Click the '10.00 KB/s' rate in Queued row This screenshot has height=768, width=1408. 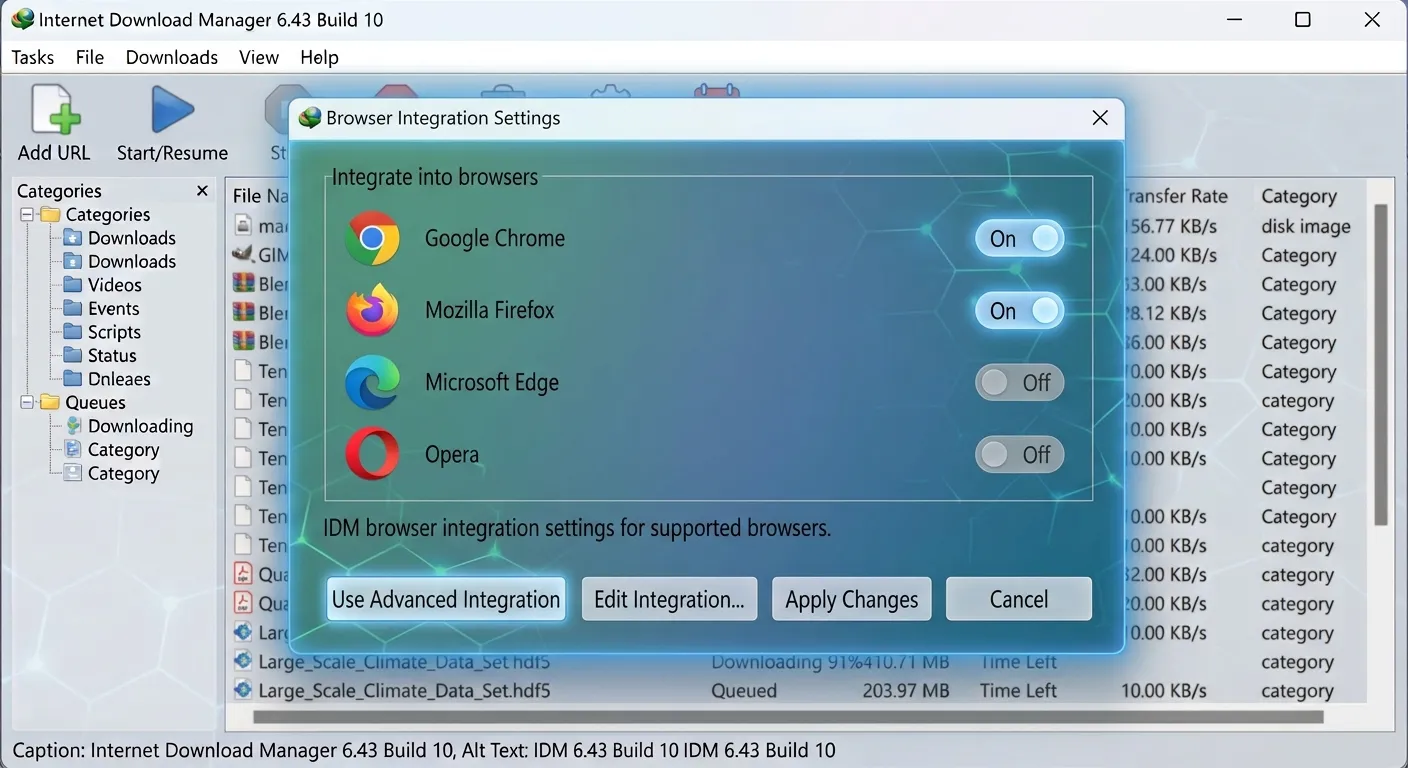pyautogui.click(x=1164, y=691)
